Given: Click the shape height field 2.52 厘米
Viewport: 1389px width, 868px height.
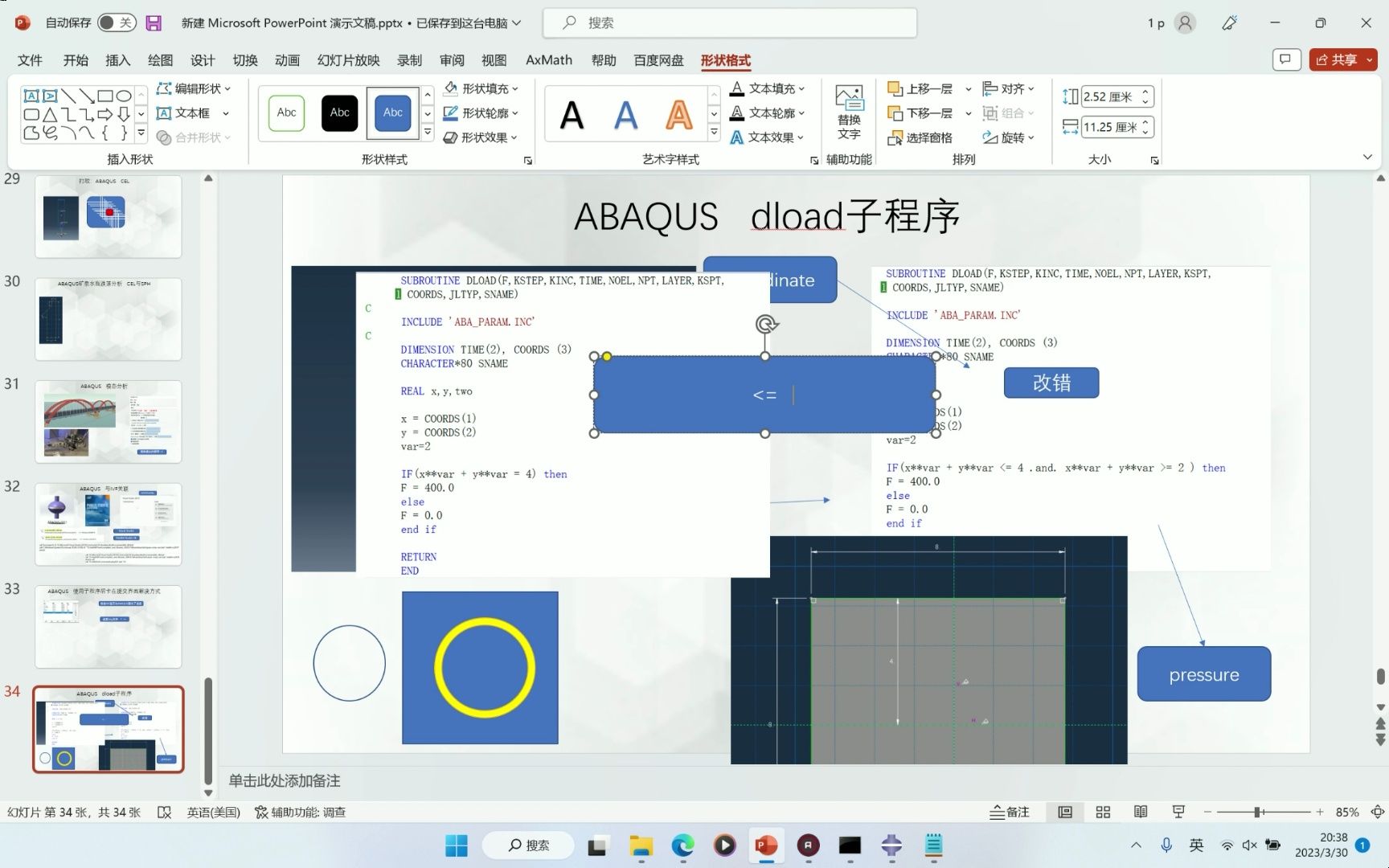Looking at the screenshot, I should 1110,96.
